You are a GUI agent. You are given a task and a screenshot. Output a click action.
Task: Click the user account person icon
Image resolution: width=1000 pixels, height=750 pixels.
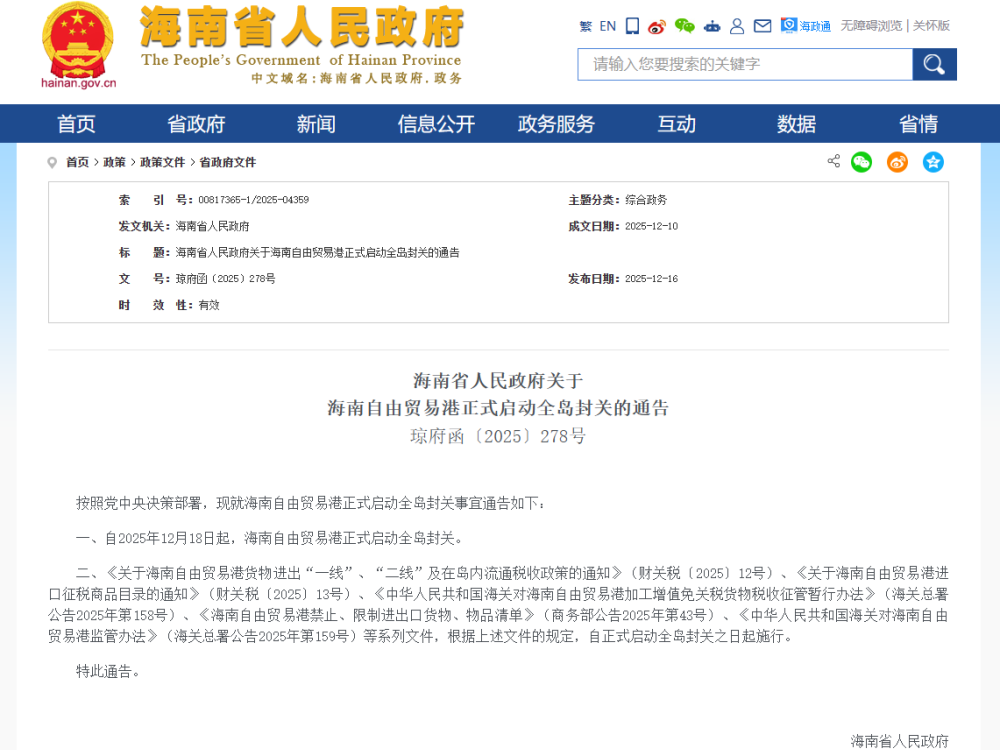pos(737,26)
